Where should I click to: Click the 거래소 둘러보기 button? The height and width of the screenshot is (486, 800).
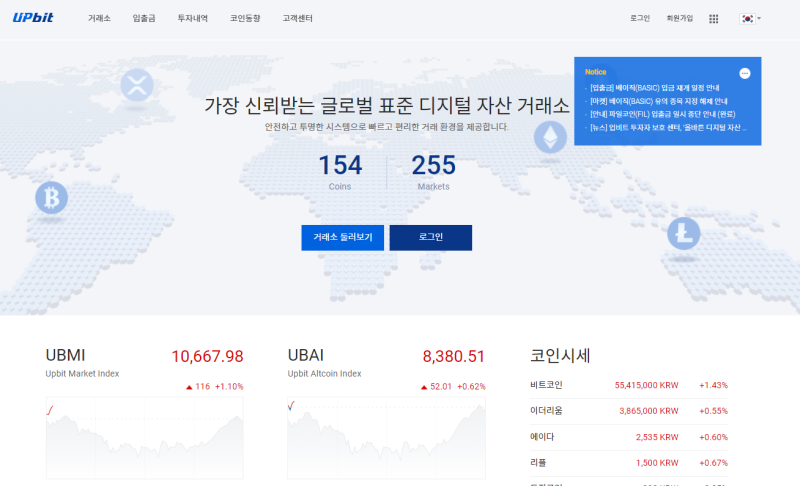point(342,238)
